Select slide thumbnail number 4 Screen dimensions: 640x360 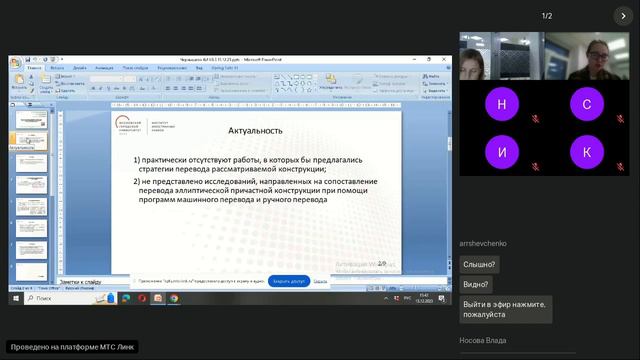[31, 184]
